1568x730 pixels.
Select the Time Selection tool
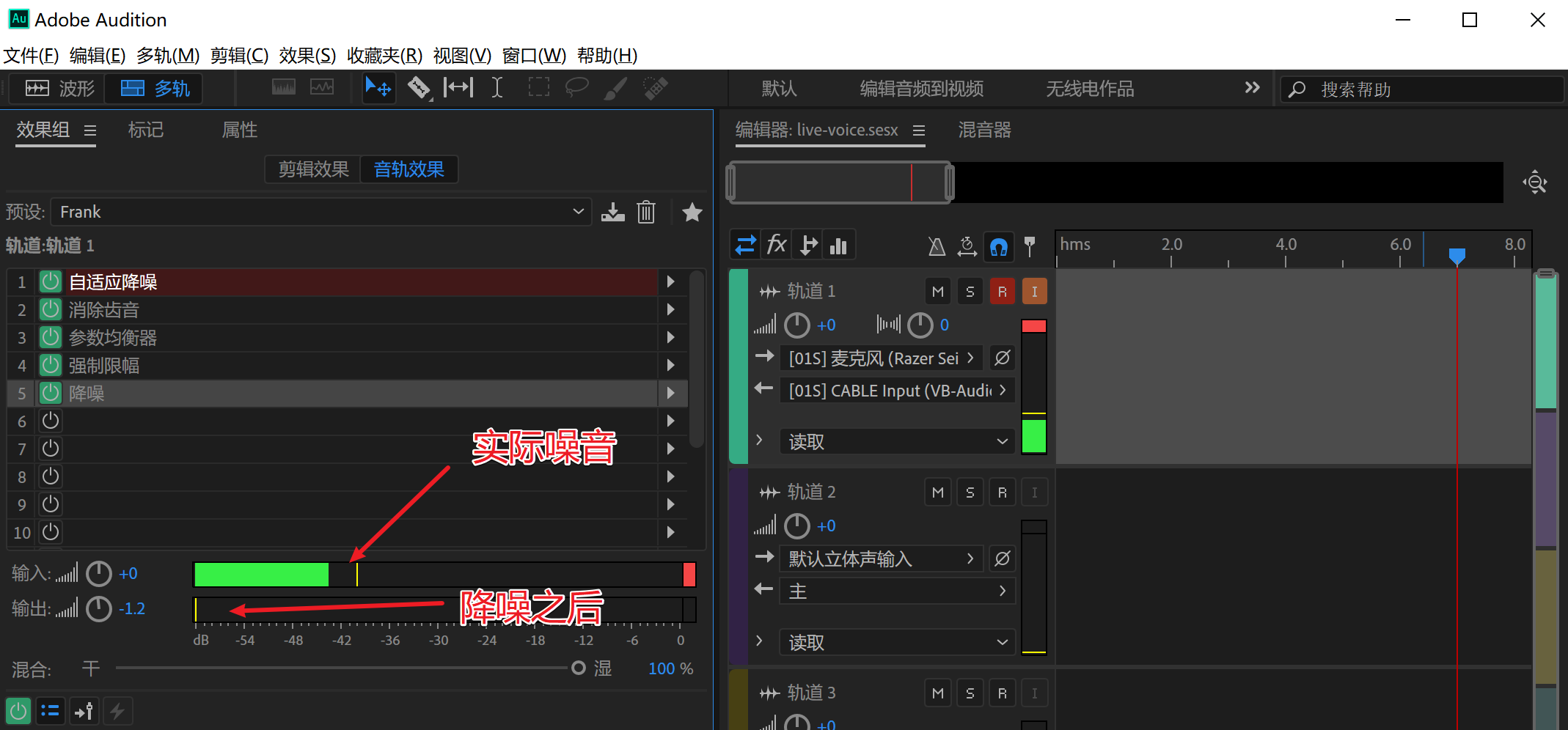click(x=497, y=88)
